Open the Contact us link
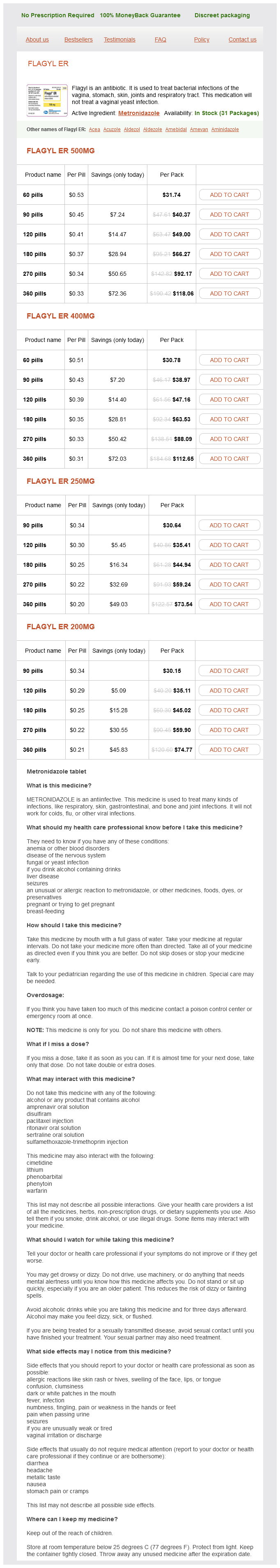Screen dimensions: 280x1568 pyautogui.click(x=242, y=39)
